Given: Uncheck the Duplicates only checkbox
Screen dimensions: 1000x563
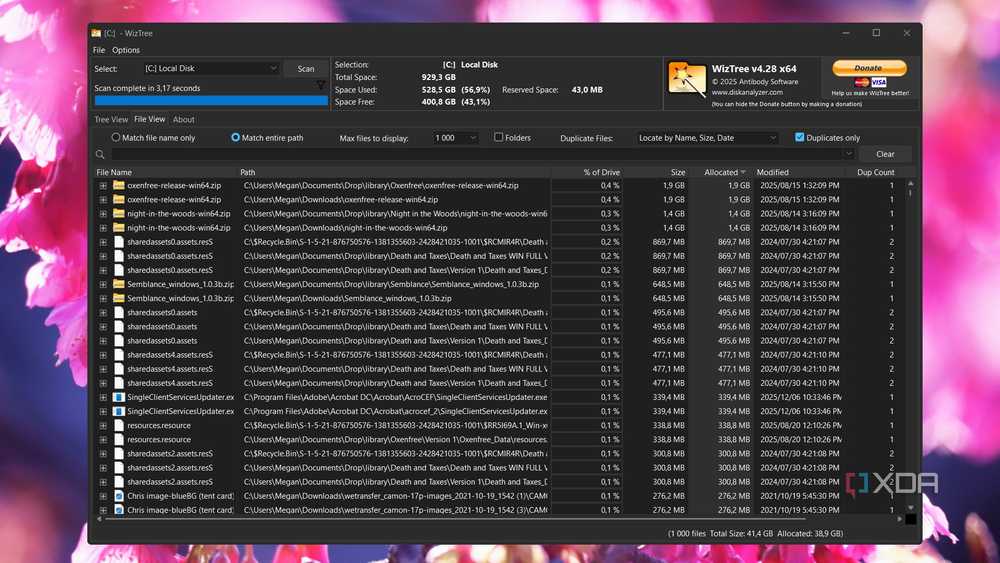Looking at the screenshot, I should pos(799,137).
